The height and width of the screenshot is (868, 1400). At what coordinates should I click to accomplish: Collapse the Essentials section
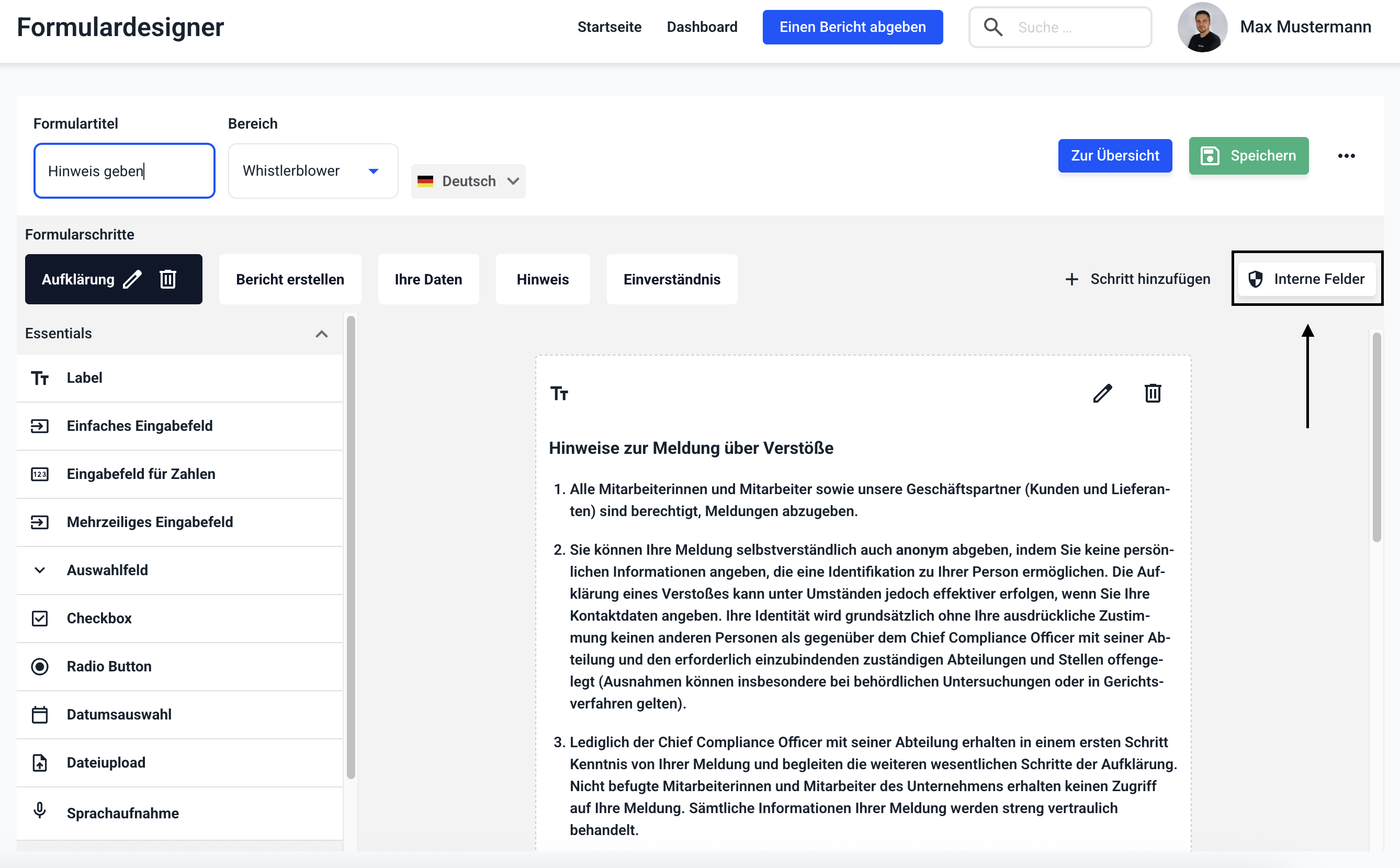[x=322, y=334]
